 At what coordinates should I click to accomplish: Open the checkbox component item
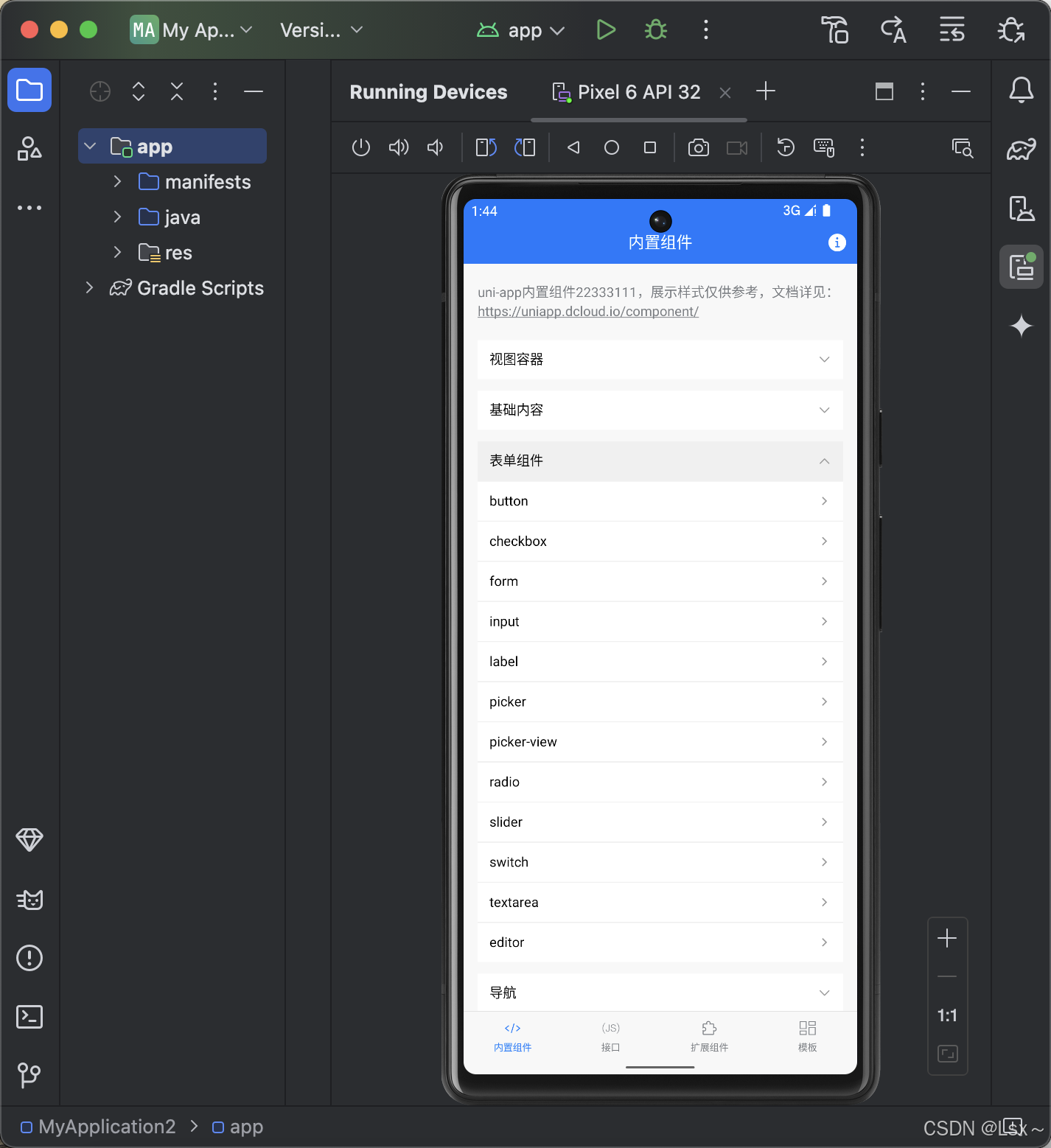click(x=660, y=542)
